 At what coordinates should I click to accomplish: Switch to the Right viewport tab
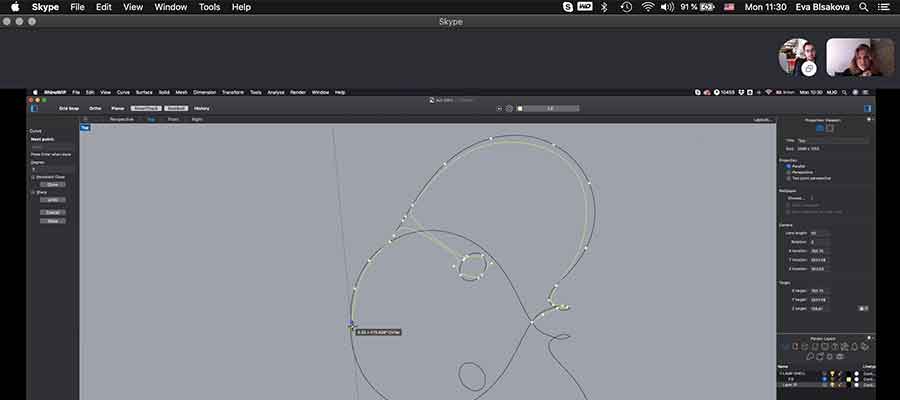pyautogui.click(x=197, y=119)
